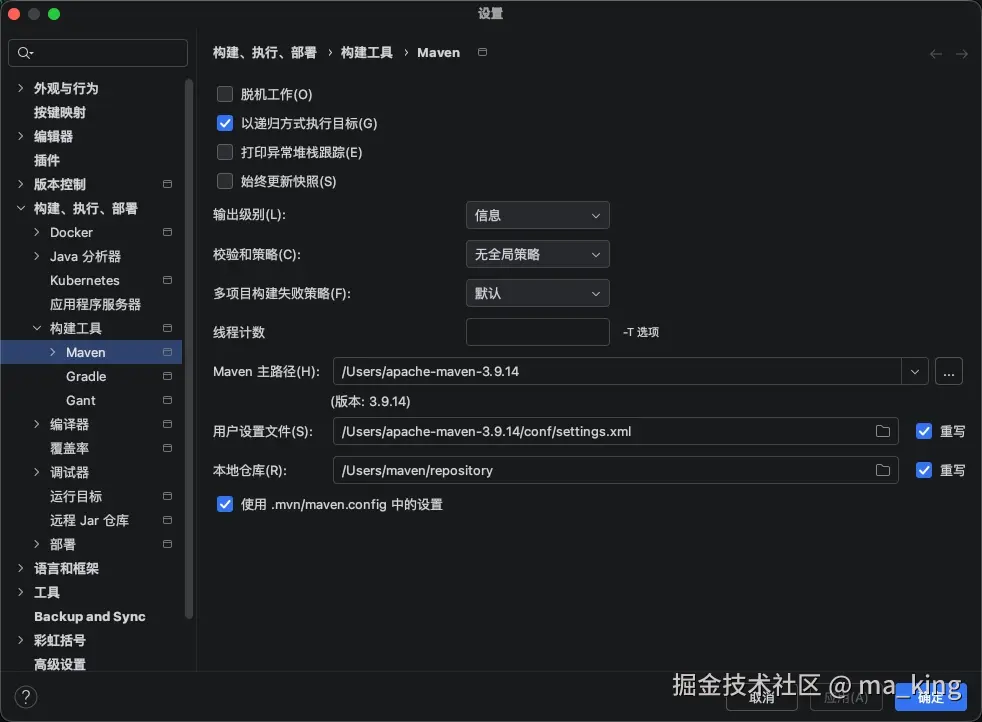
Task: Expand 语言和框架 tree node
Action: pos(21,568)
